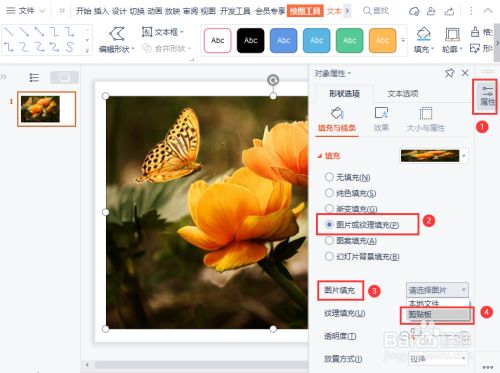Click the rotate handle above the picture

(273, 80)
